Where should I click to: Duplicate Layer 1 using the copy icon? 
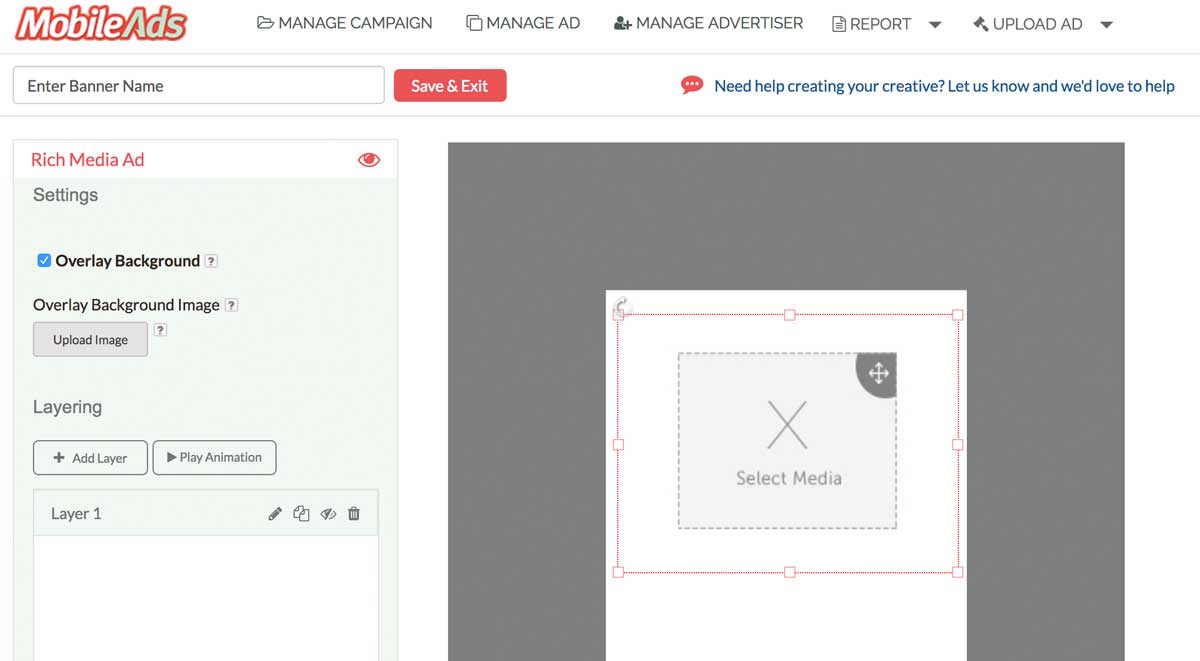coord(301,514)
